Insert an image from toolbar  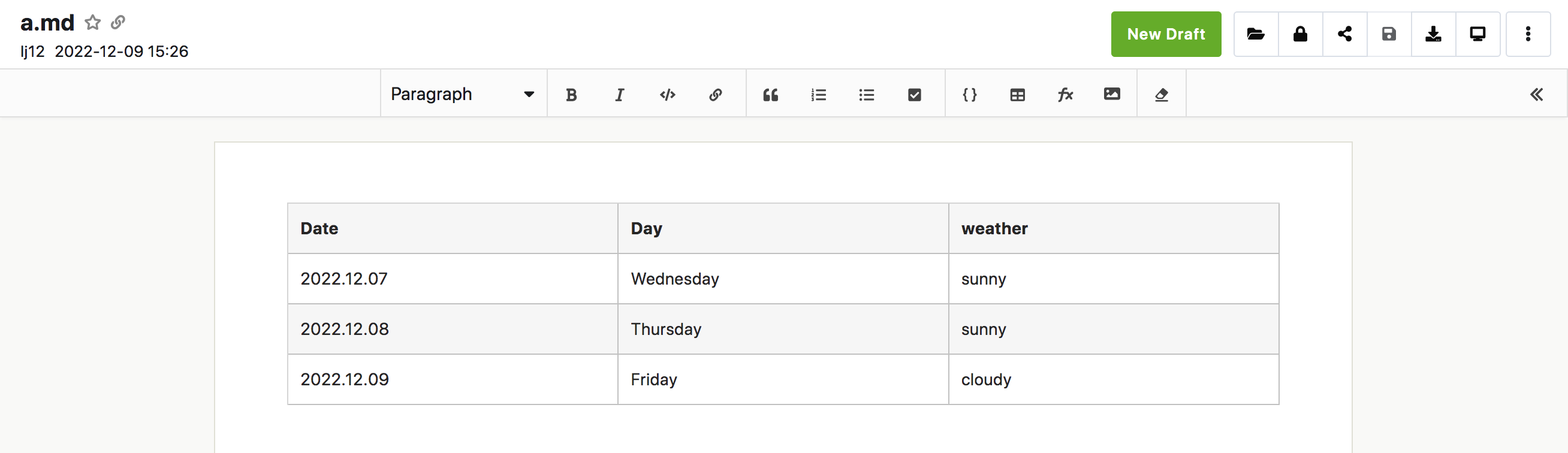1112,95
